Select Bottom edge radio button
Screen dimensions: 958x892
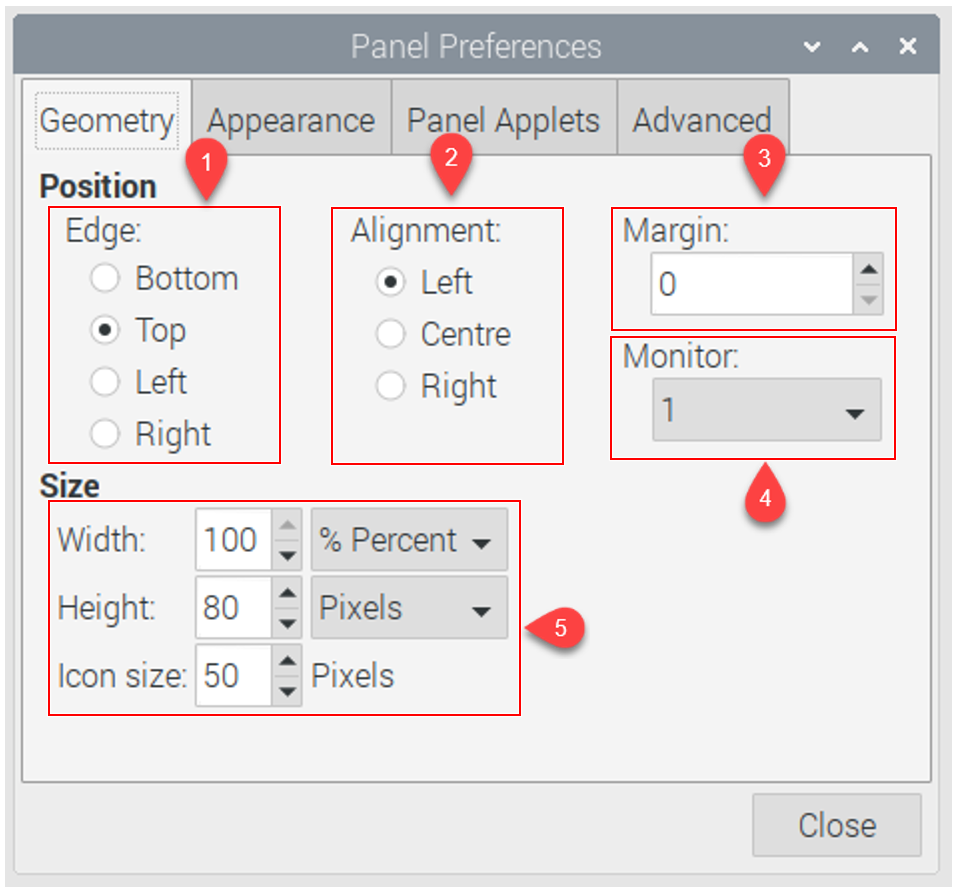click(105, 278)
